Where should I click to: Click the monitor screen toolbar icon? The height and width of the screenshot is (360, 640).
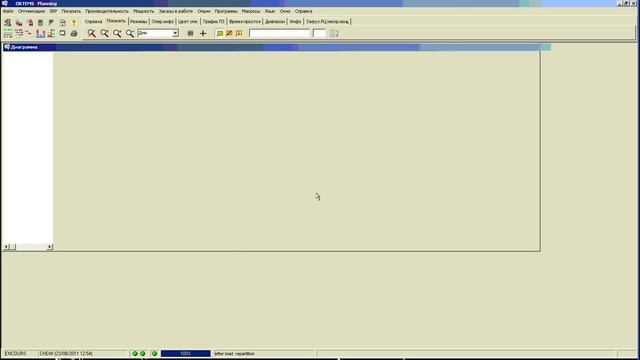point(62,33)
